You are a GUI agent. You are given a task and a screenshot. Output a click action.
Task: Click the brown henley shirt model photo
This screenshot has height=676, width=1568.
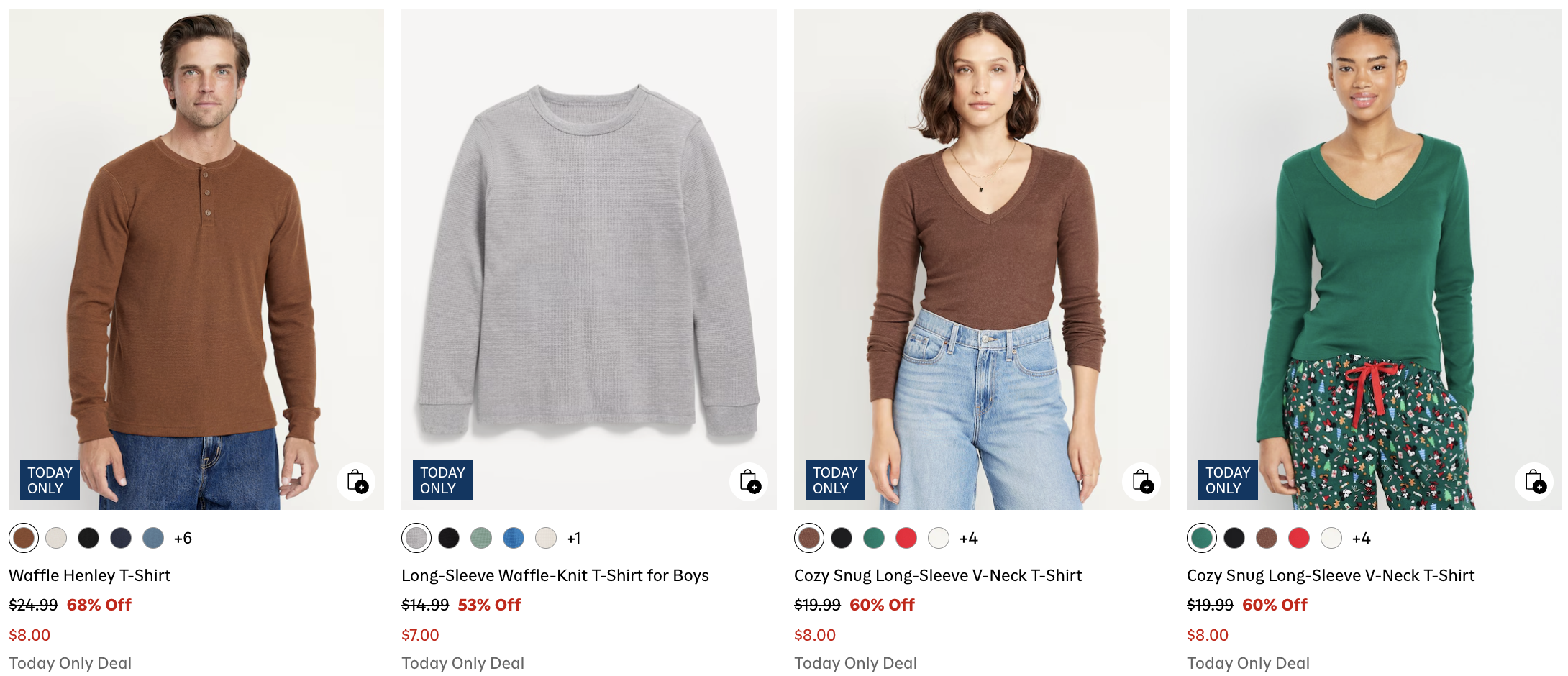(x=196, y=259)
